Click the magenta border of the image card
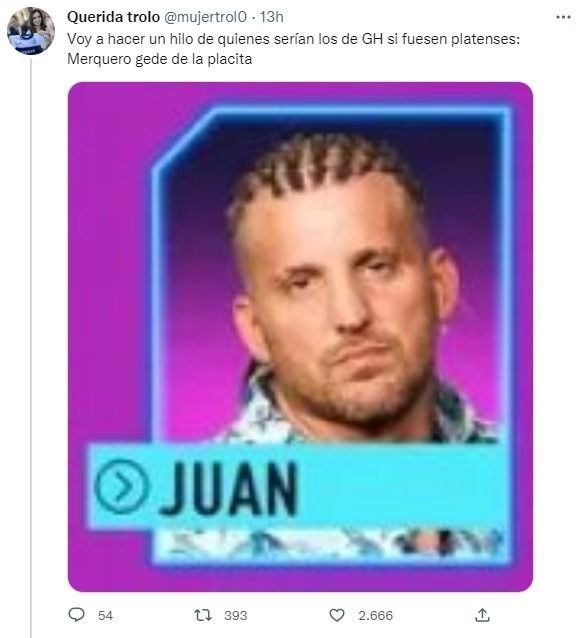585x638 pixels. (108, 285)
